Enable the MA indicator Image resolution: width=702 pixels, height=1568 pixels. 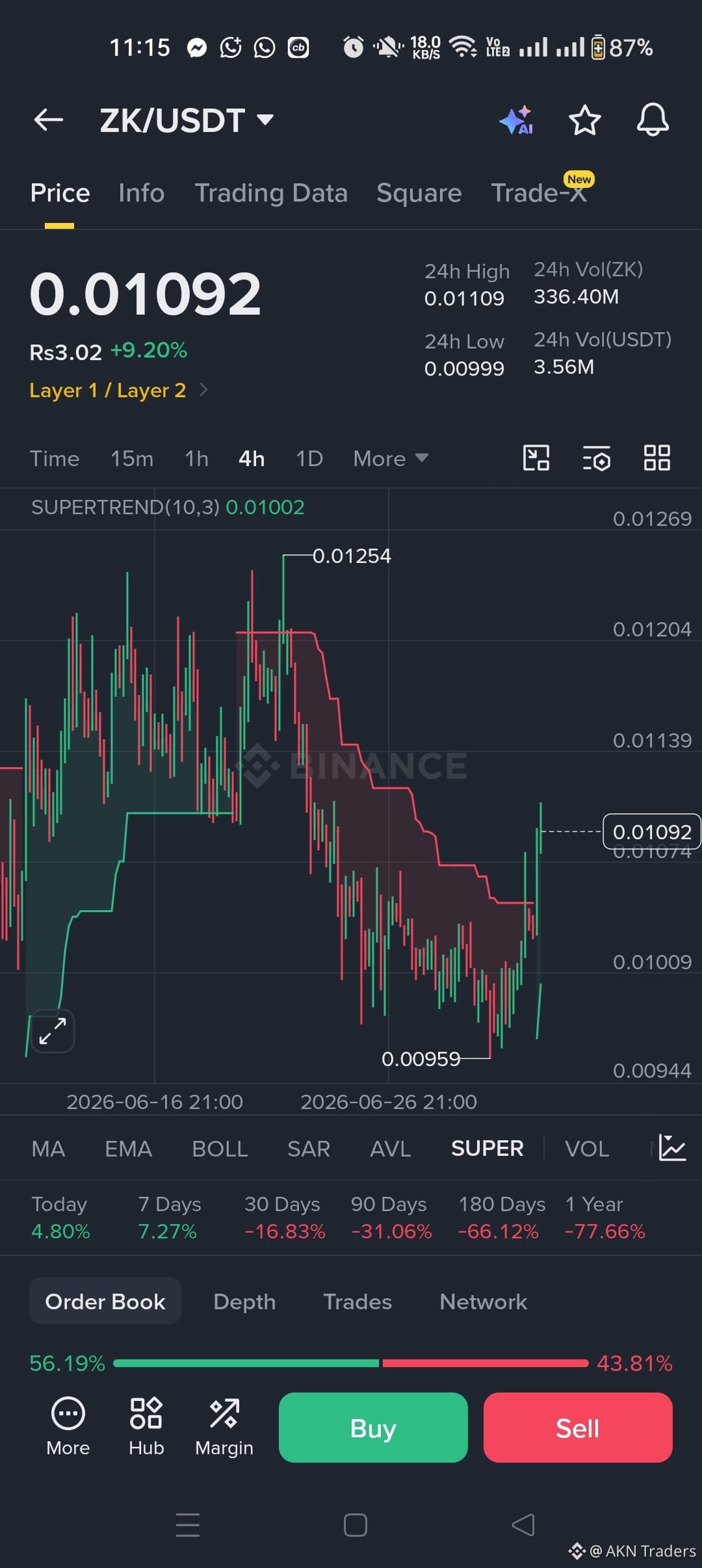pos(48,1149)
